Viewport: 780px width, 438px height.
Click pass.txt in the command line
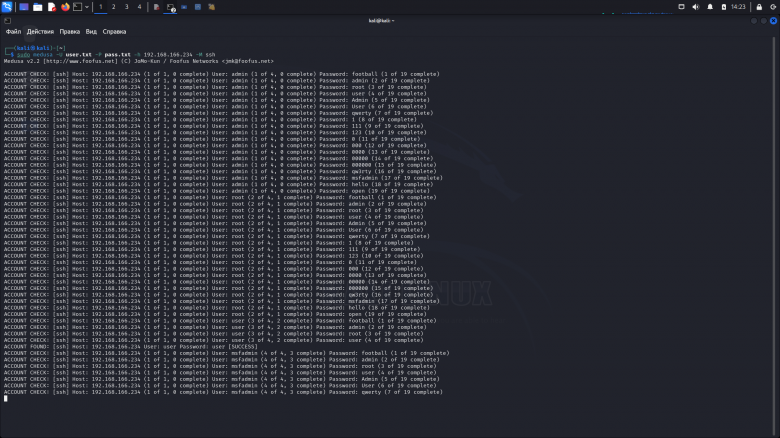[117, 55]
